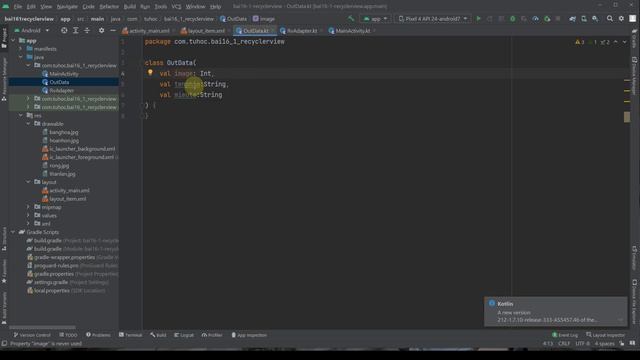This screenshot has width=640, height=360.
Task: Open the Pixel 4 API 24 device dropdown
Action: tap(433, 19)
